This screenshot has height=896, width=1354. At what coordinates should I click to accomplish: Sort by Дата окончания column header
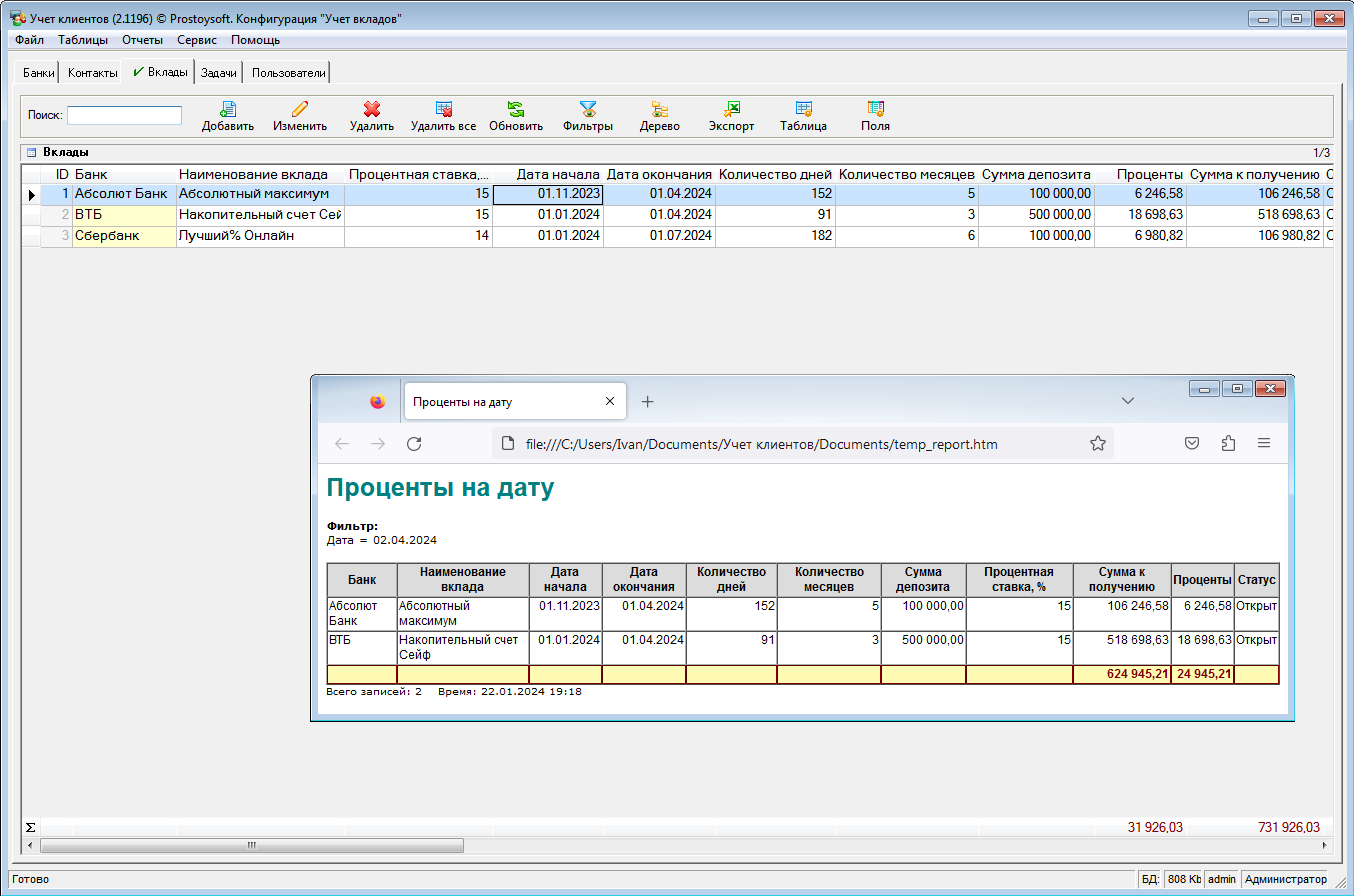coord(659,174)
